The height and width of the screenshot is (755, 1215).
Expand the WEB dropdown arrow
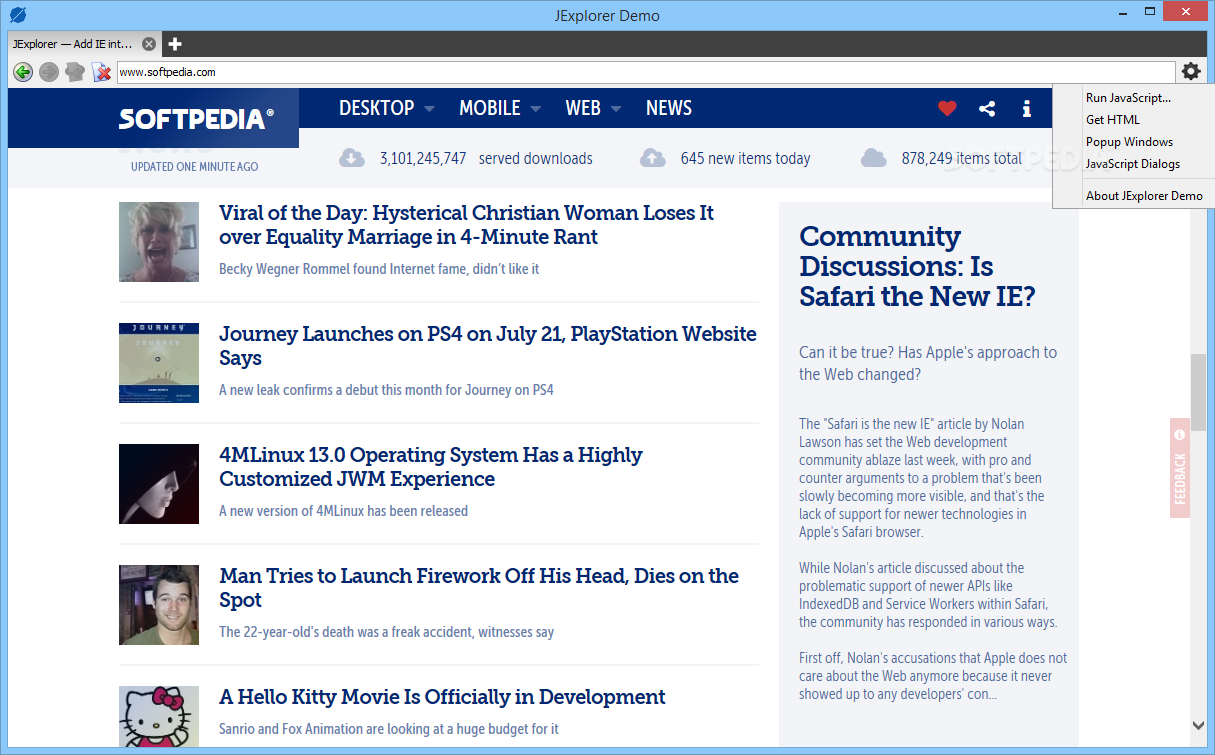point(615,109)
